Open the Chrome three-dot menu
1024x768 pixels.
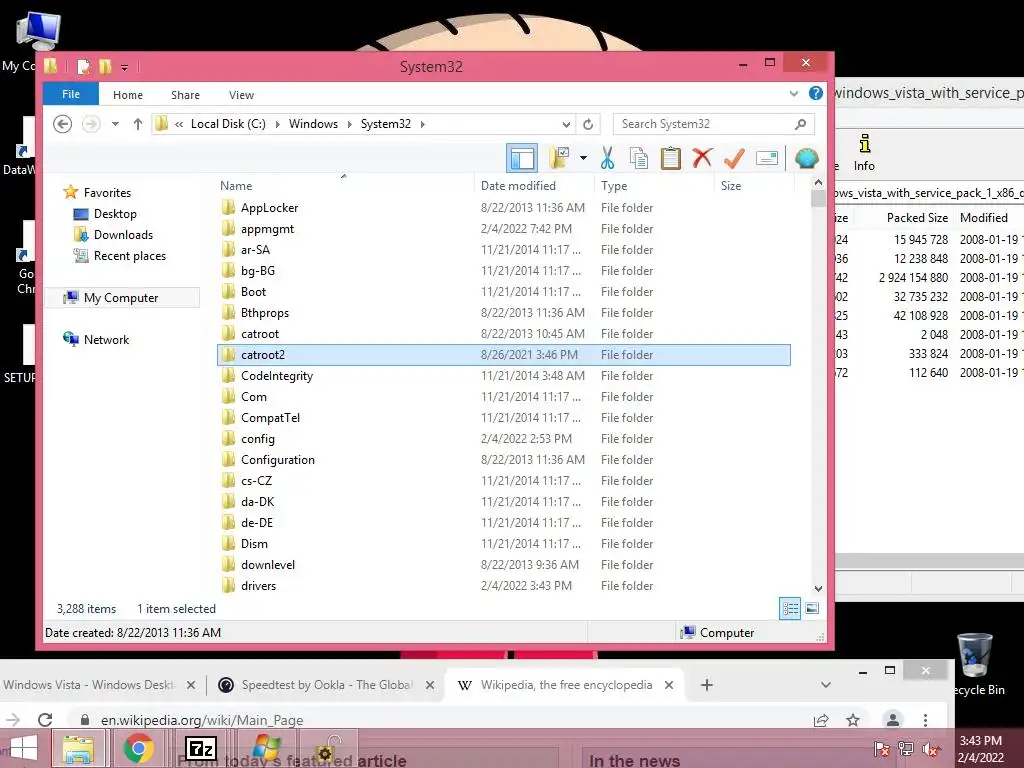click(x=925, y=720)
